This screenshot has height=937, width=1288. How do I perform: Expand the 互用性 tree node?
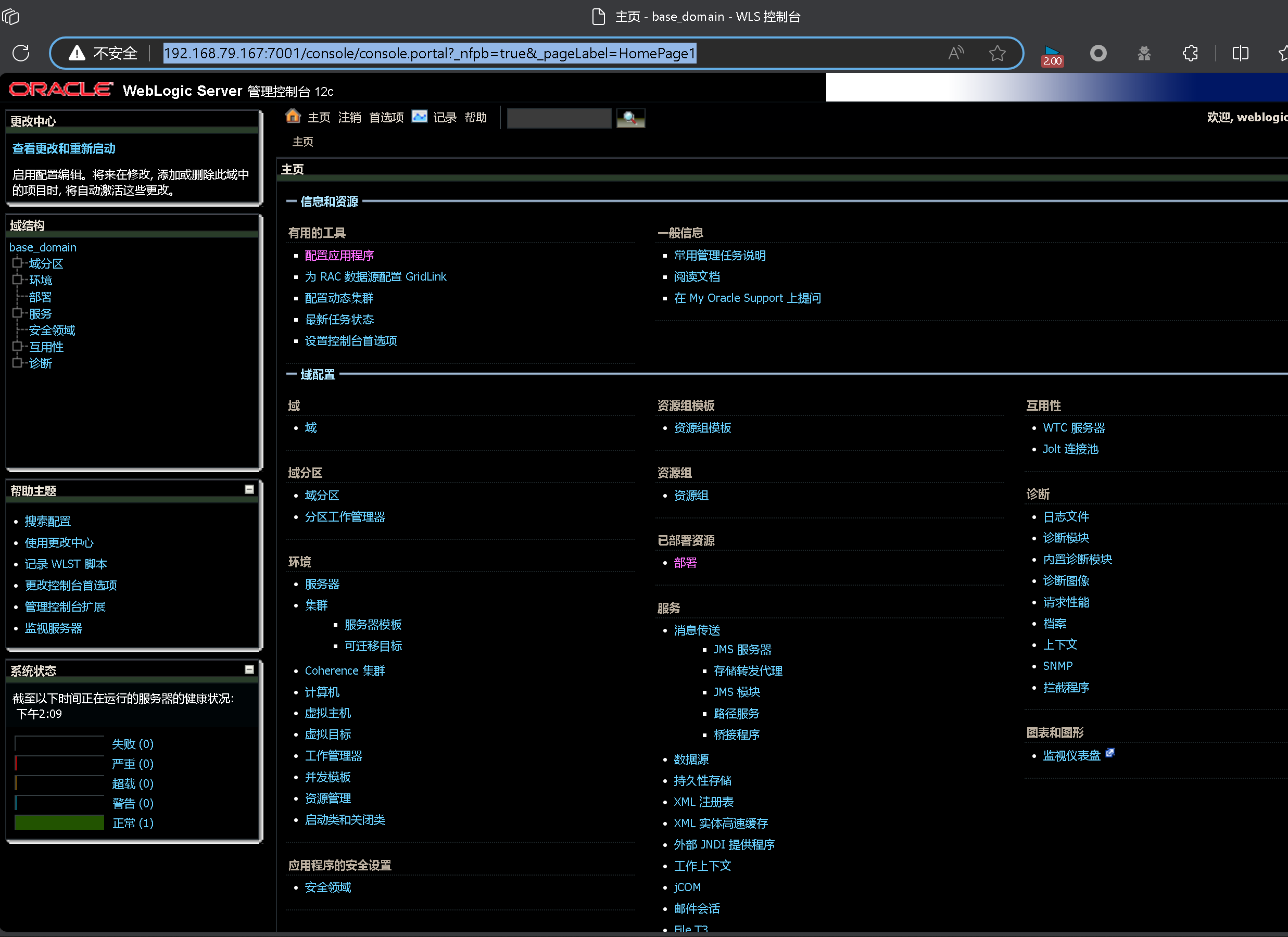(17, 346)
